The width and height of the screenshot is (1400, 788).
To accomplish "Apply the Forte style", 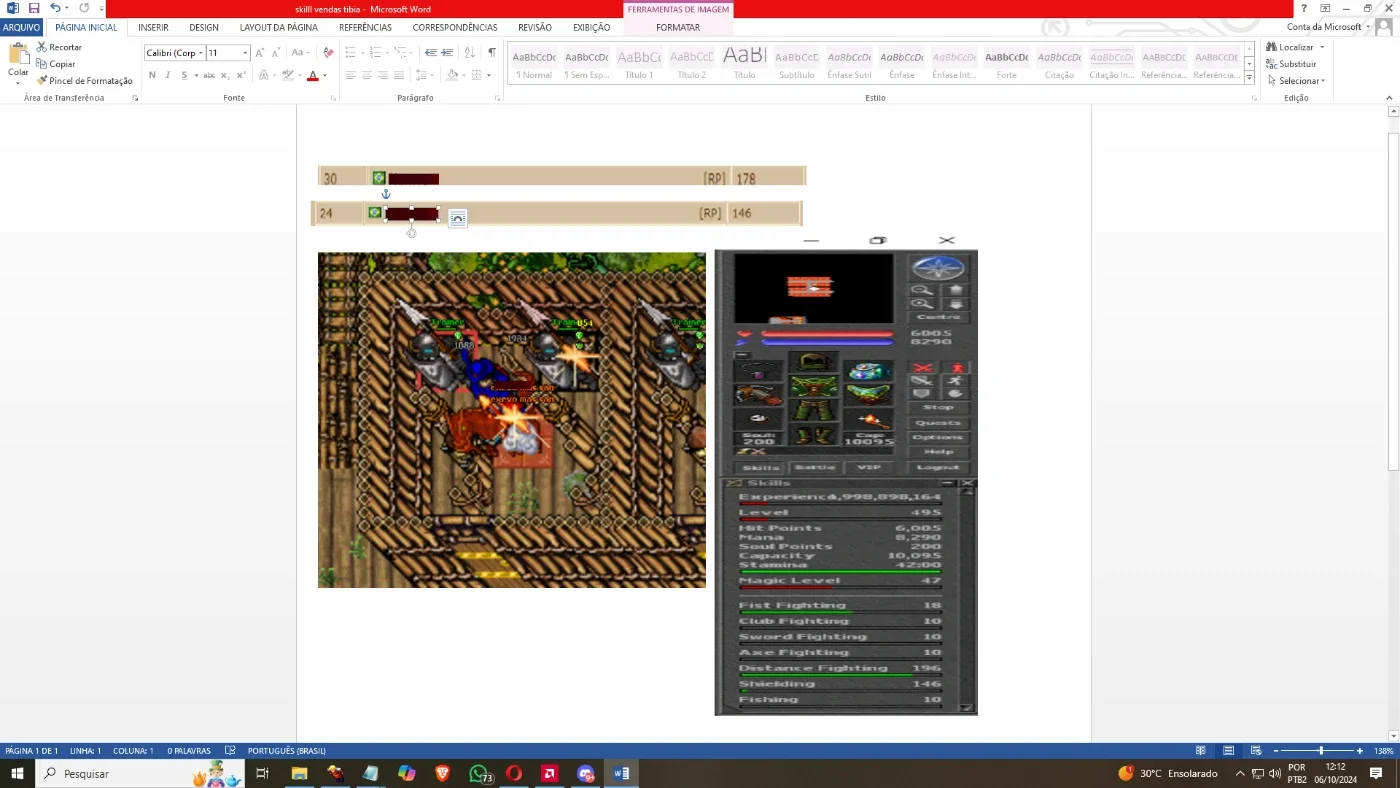I will pyautogui.click(x=1007, y=63).
